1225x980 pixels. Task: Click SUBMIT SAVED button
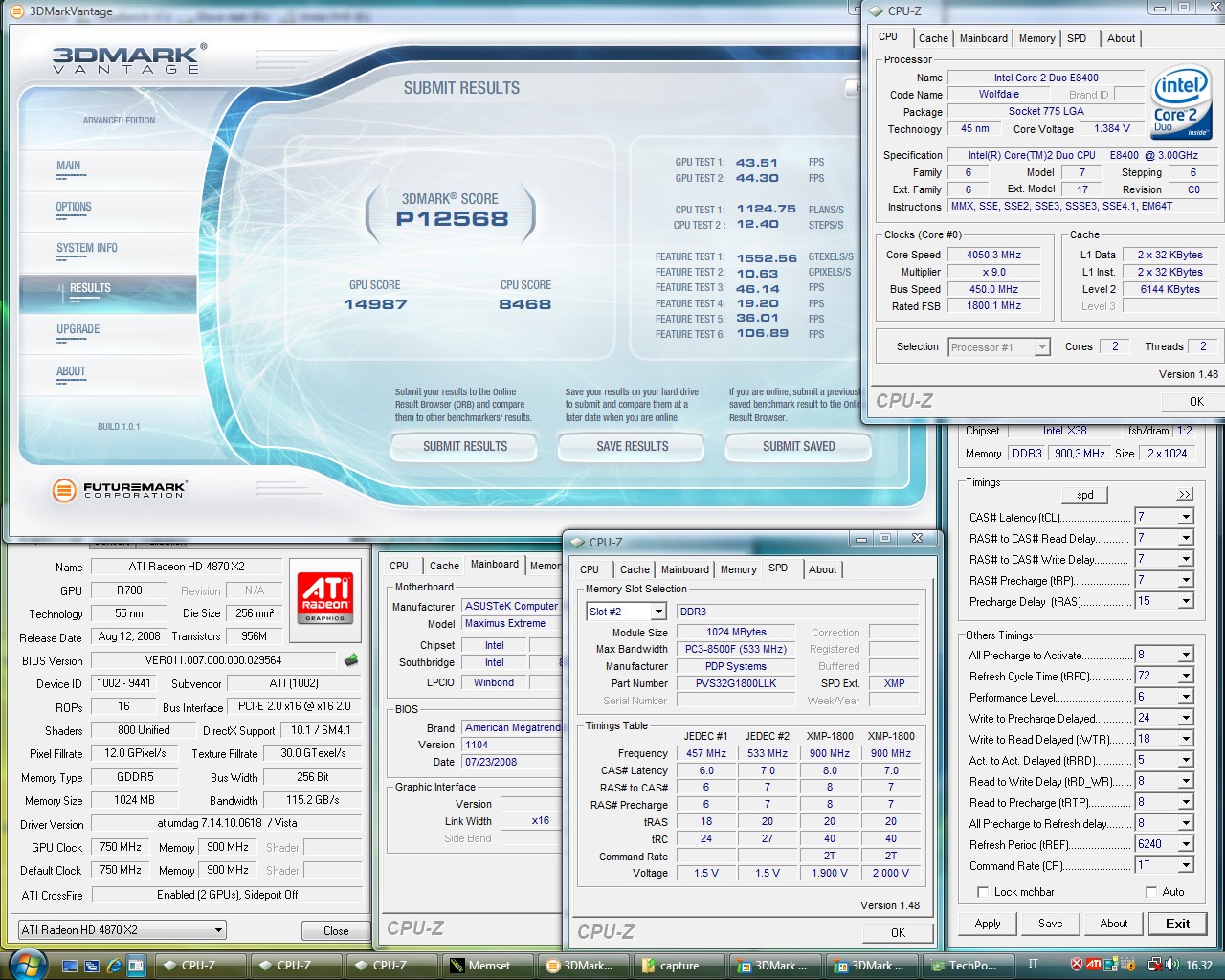click(798, 446)
